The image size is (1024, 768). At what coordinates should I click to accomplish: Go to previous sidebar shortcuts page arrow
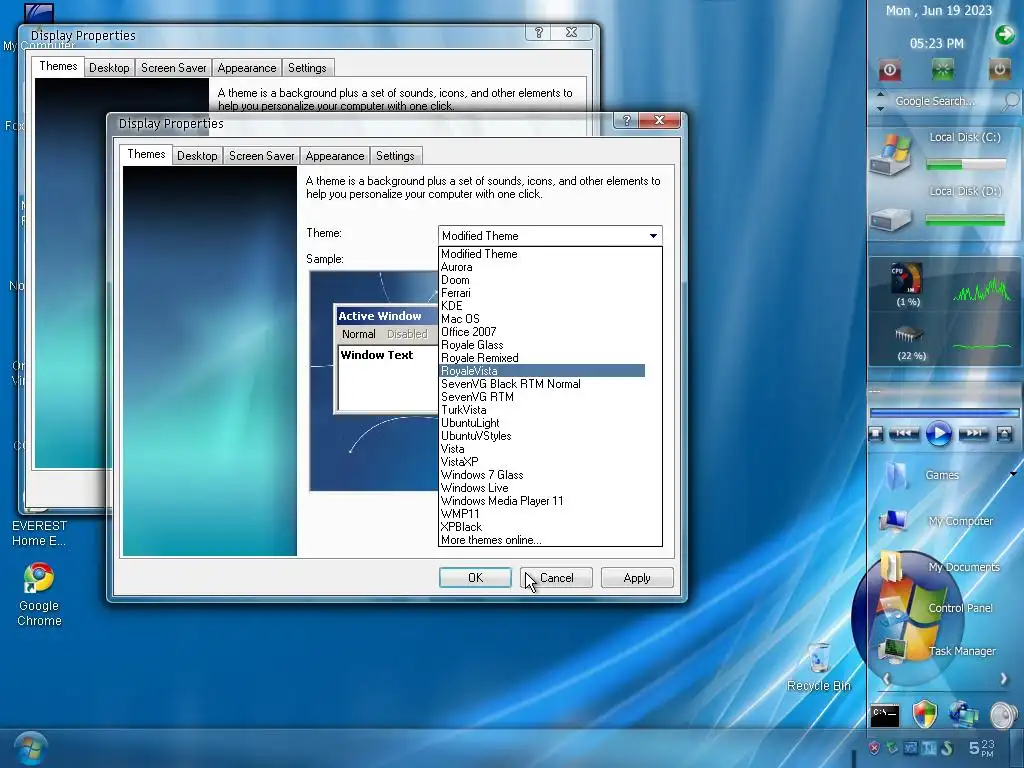[887, 679]
